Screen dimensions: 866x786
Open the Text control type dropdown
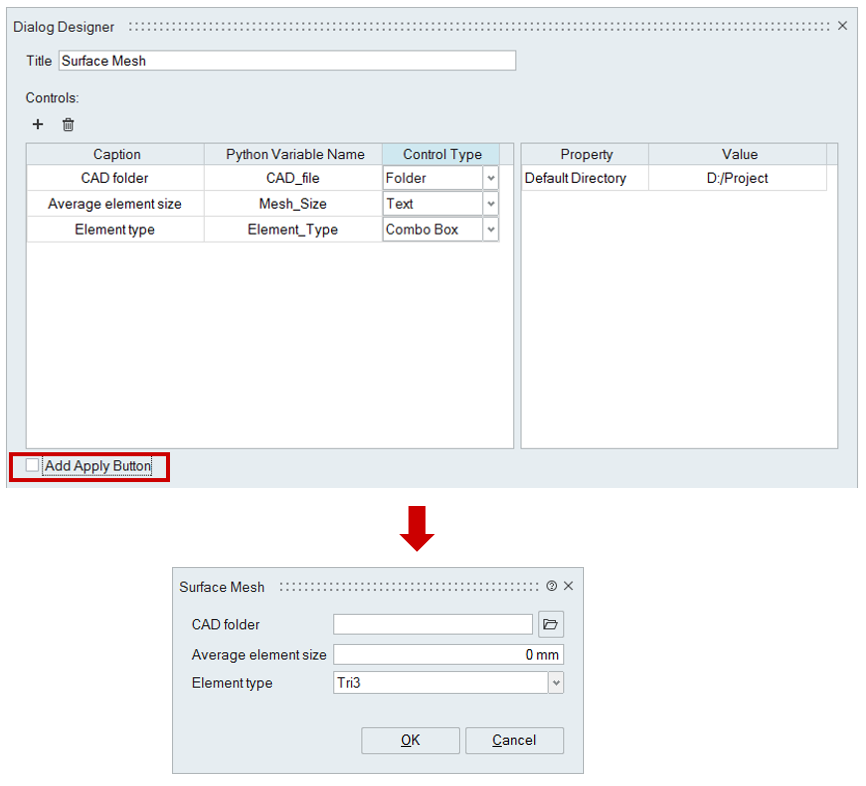click(x=490, y=204)
